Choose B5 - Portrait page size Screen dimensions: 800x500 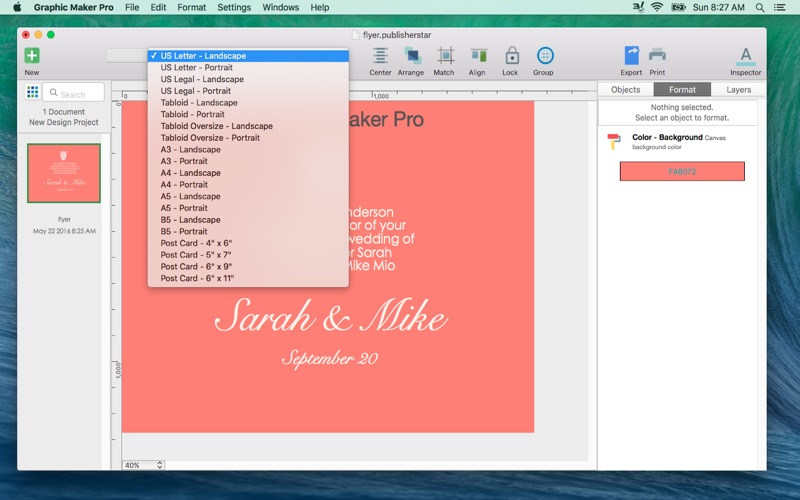[248, 232]
